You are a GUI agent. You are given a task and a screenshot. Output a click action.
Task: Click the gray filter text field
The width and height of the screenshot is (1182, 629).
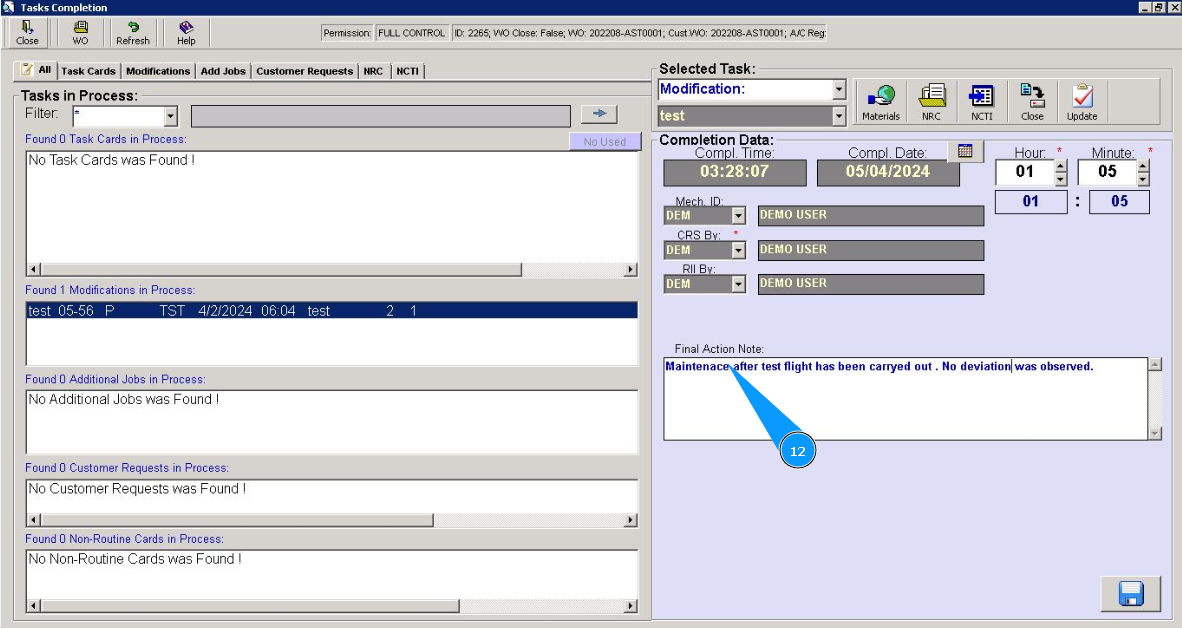click(x=381, y=116)
